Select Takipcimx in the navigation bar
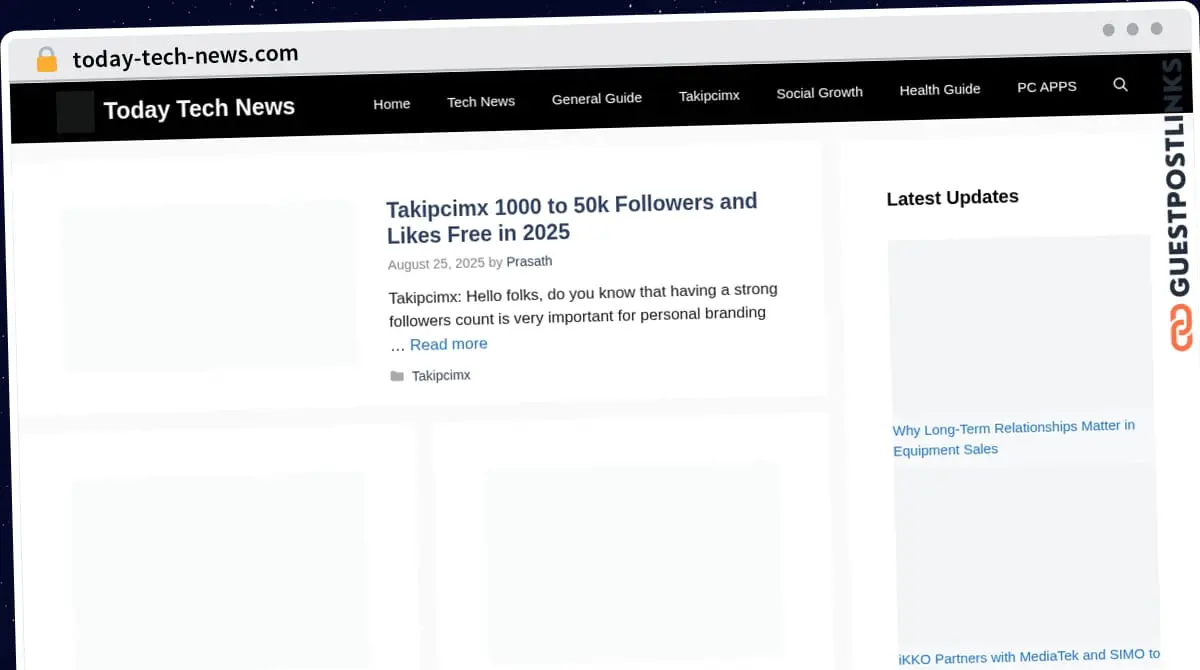This screenshot has height=670, width=1200. (709, 96)
